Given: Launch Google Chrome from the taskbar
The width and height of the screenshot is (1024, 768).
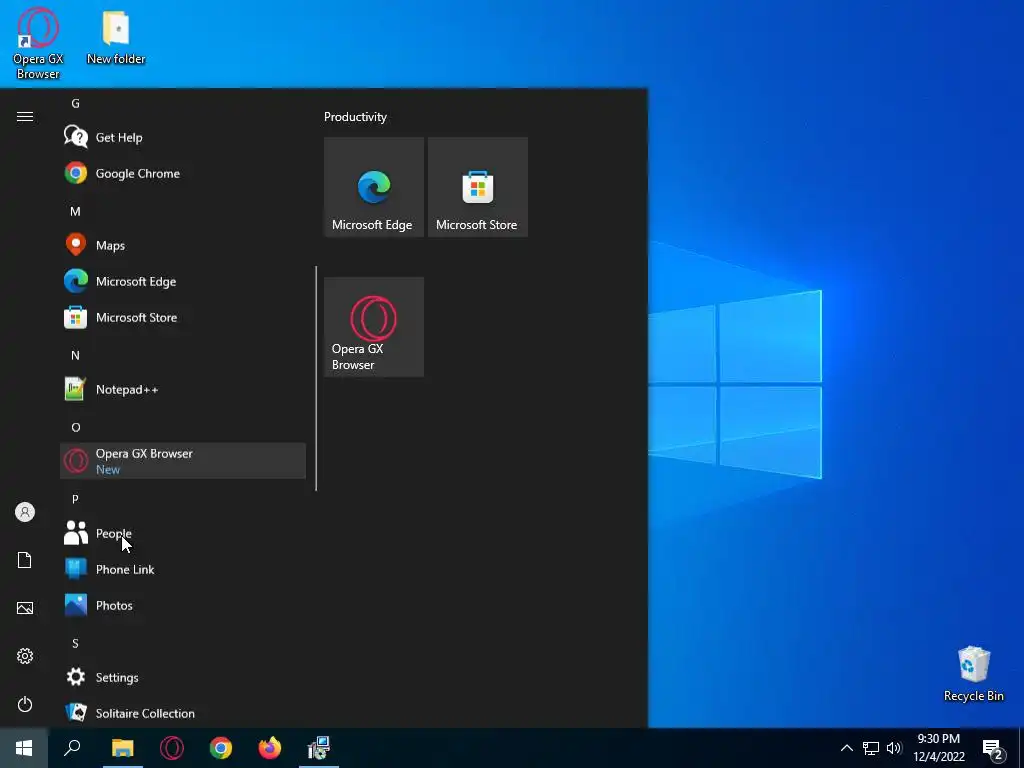Looking at the screenshot, I should coord(221,748).
